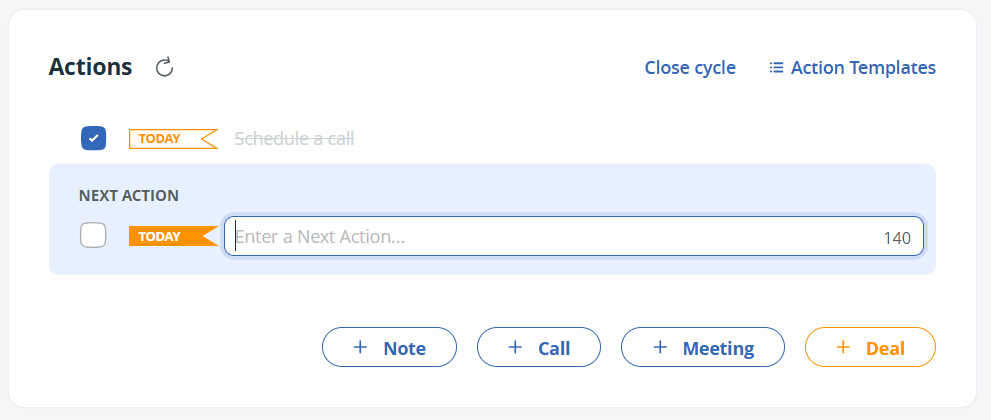991x420 pixels.
Task: Add a new Call
Action: pos(539,347)
